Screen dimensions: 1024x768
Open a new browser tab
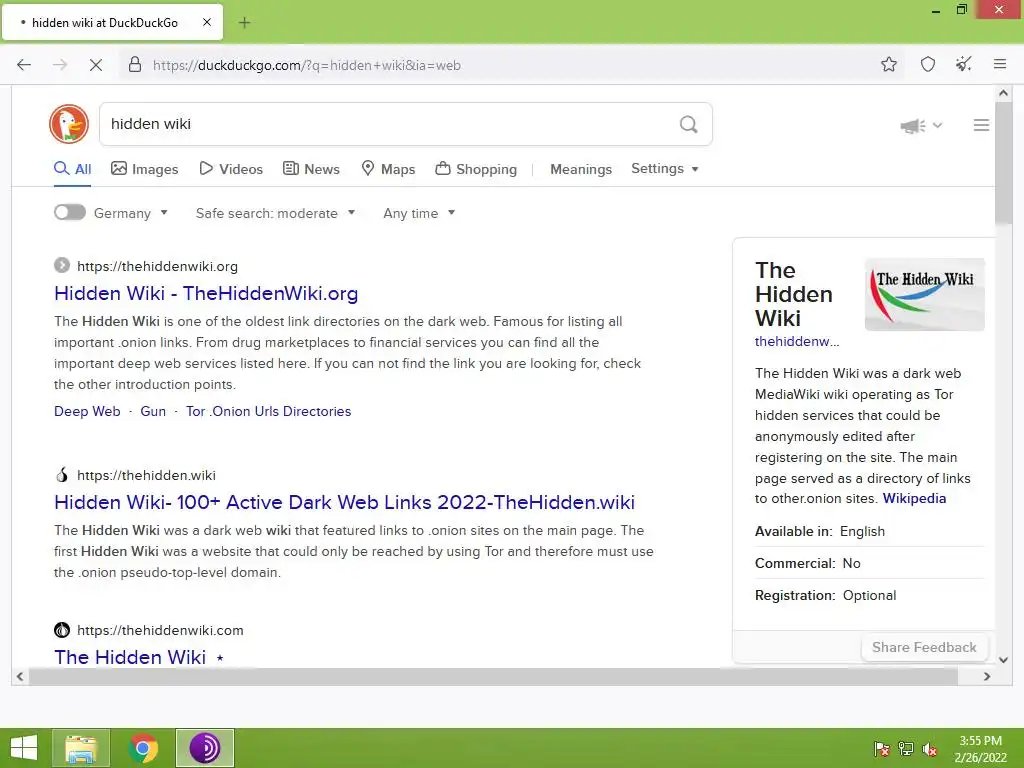click(x=244, y=23)
